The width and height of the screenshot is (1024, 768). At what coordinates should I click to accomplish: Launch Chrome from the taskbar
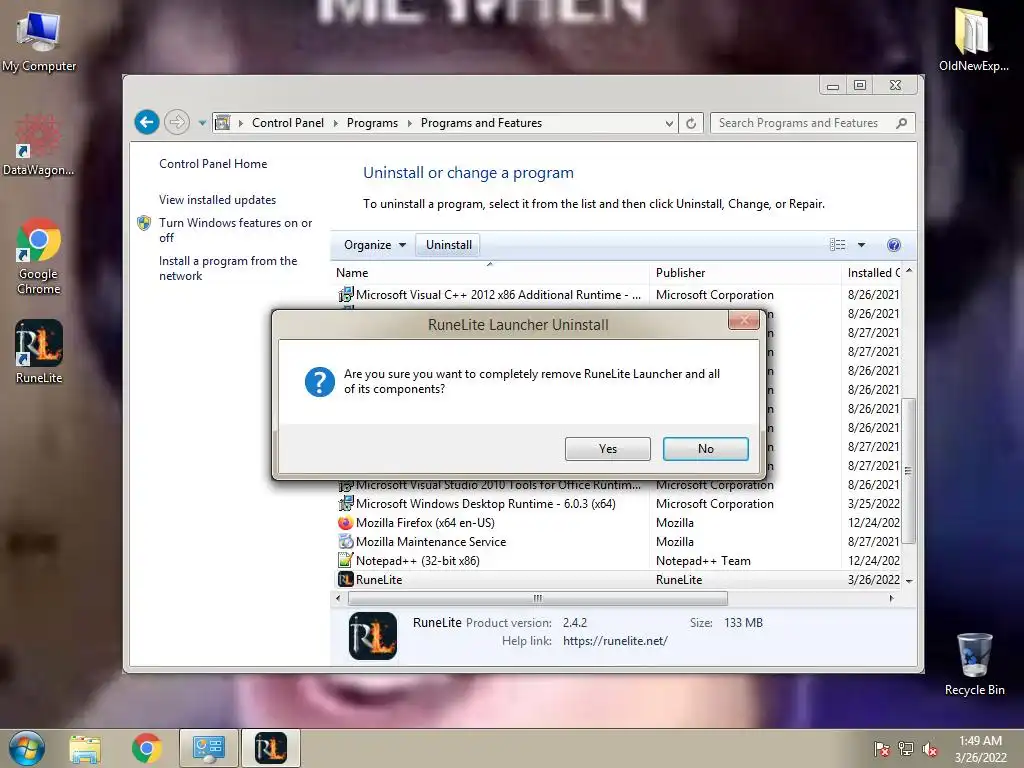point(146,748)
